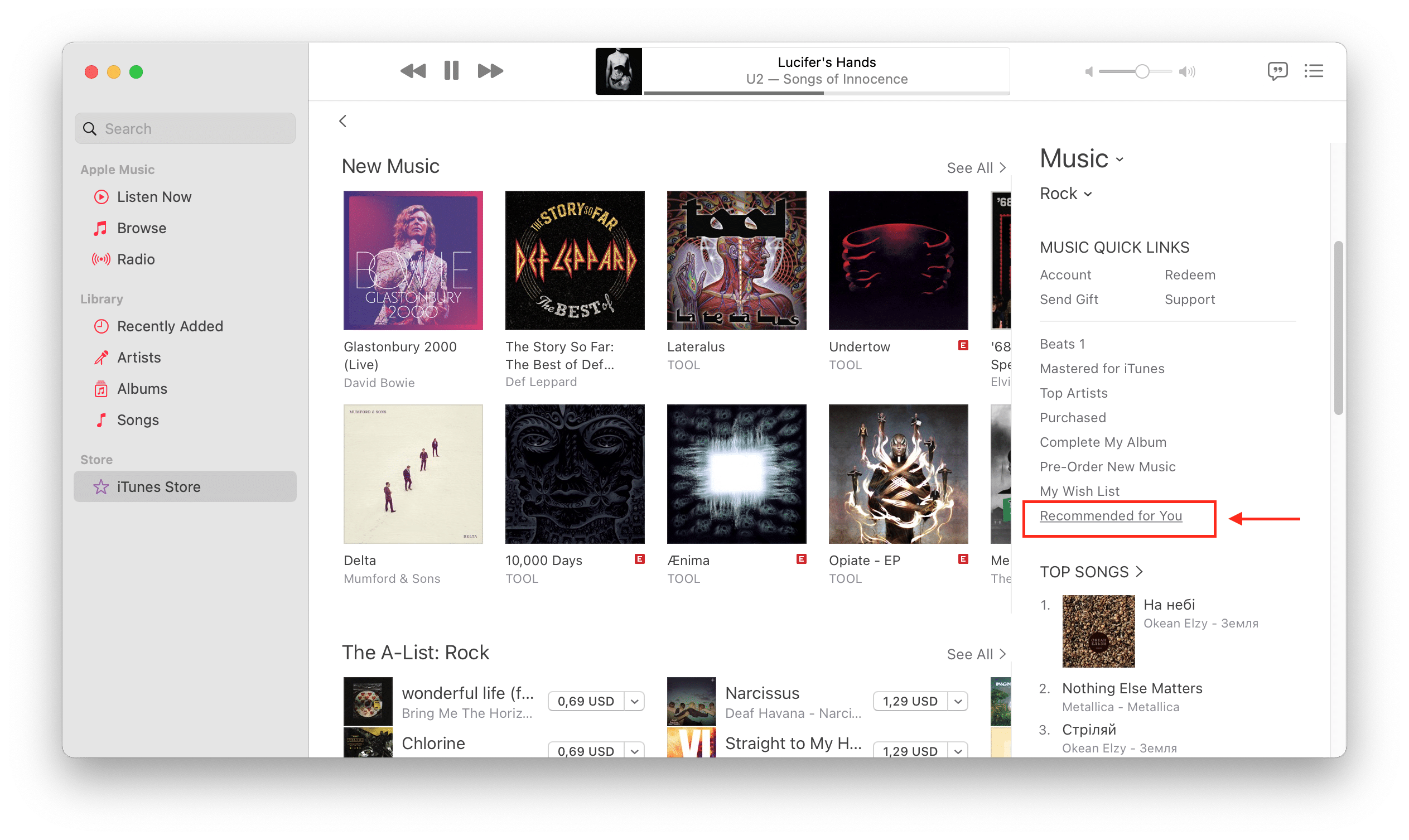
Task: Click the Radio sidebar icon
Action: click(101, 258)
